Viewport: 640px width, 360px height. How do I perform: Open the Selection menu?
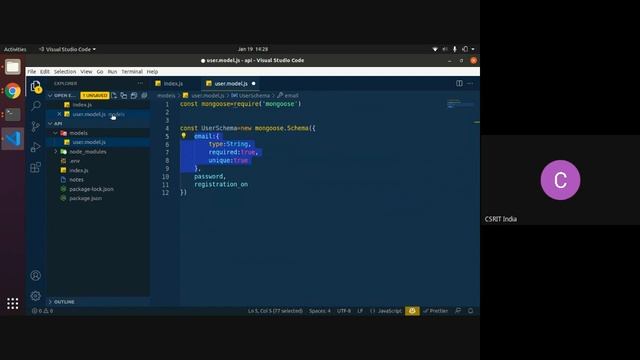point(65,72)
